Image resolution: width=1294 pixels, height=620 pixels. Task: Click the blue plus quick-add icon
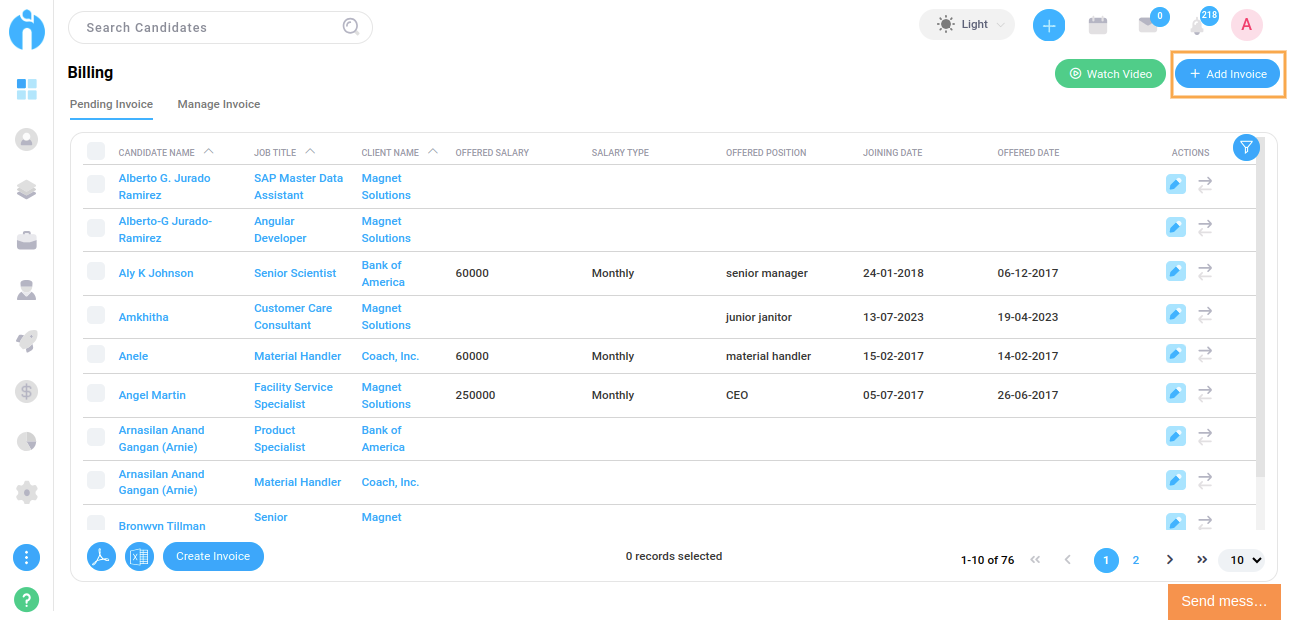1048,26
